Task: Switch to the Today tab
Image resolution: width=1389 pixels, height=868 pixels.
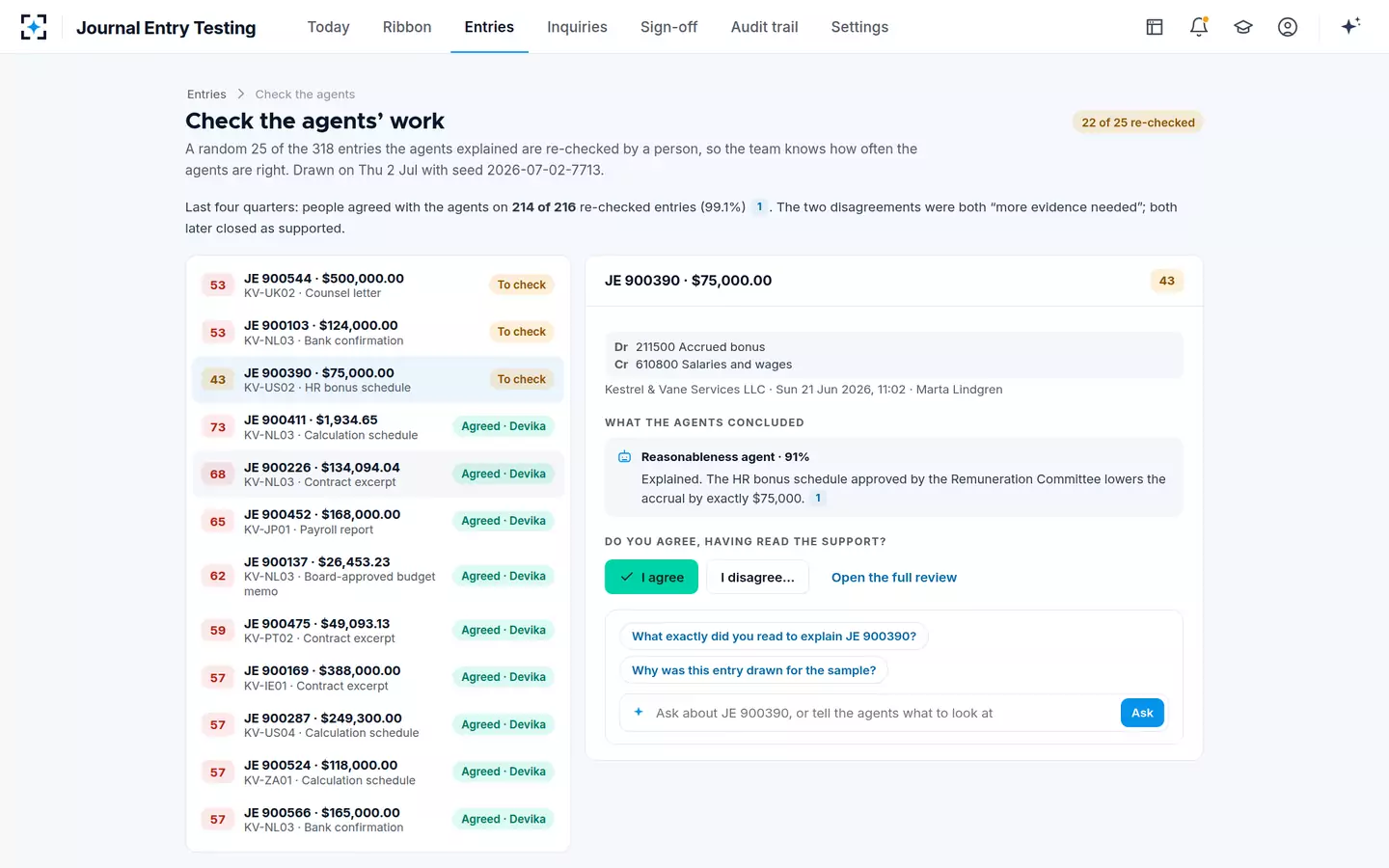Action: [328, 27]
